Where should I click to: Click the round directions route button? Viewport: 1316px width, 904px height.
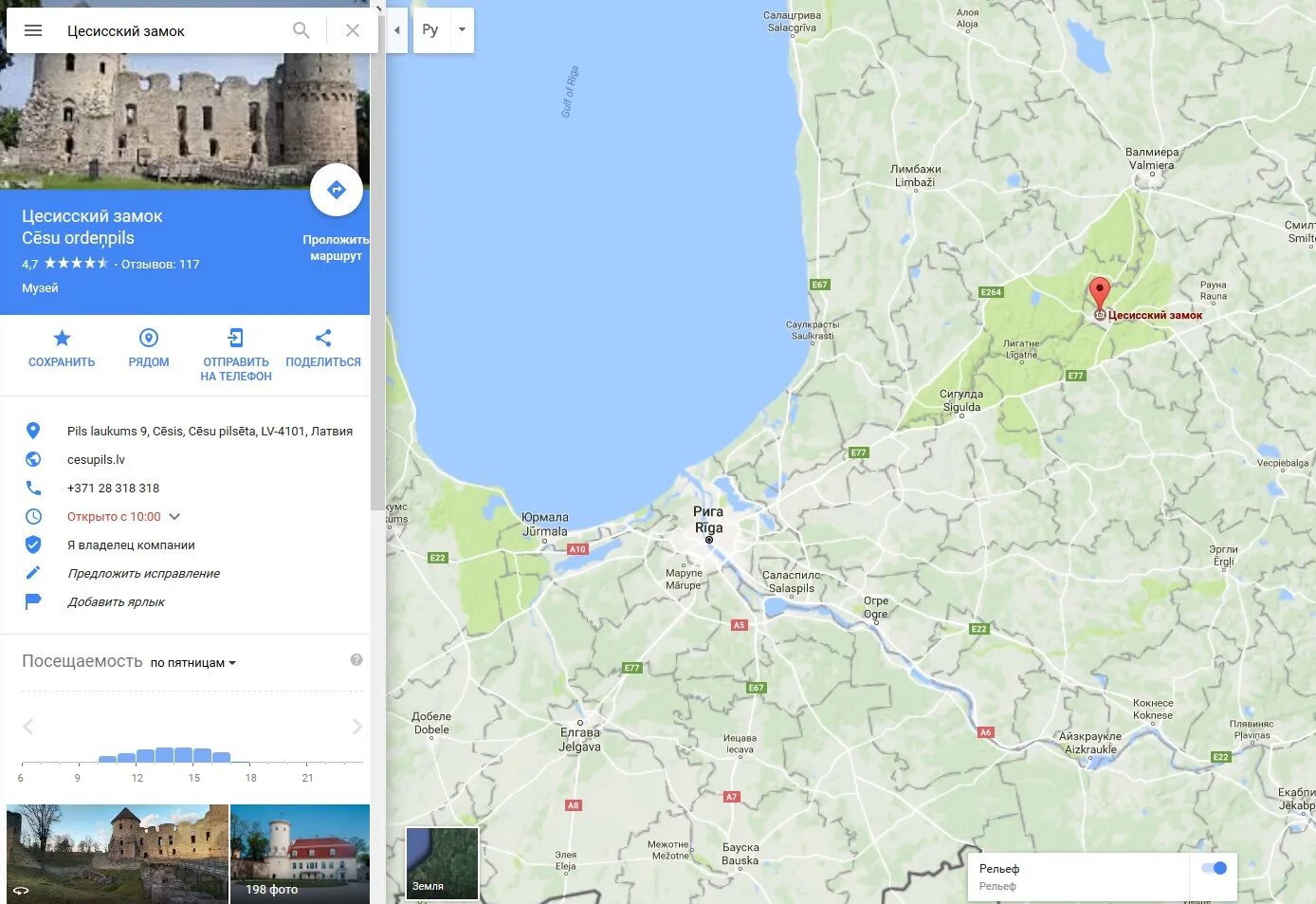coord(337,190)
